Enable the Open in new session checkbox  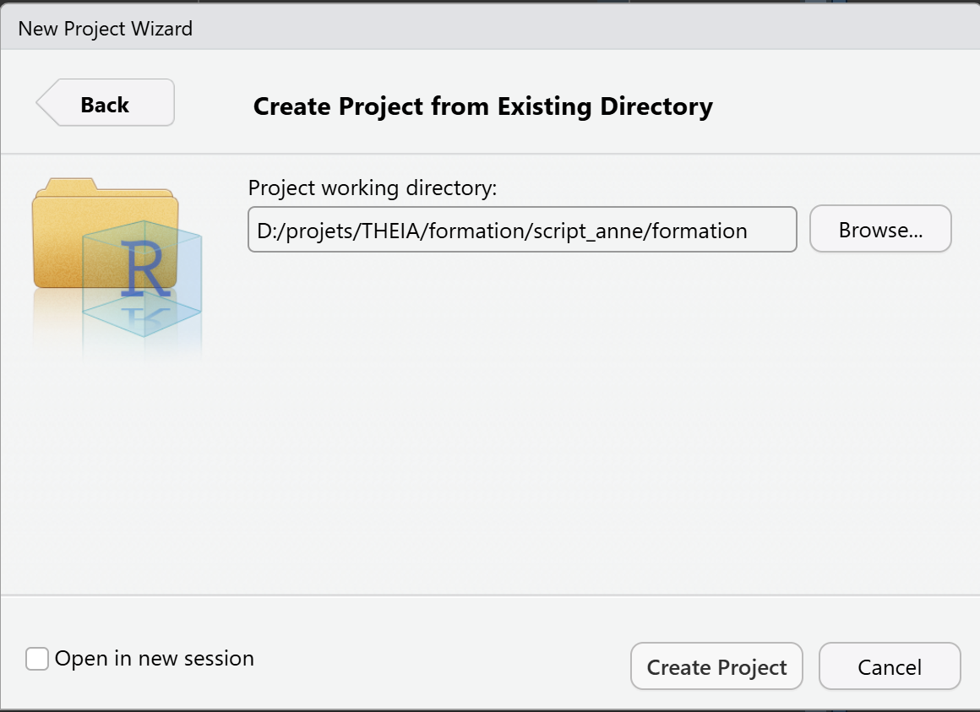[x=37, y=659]
